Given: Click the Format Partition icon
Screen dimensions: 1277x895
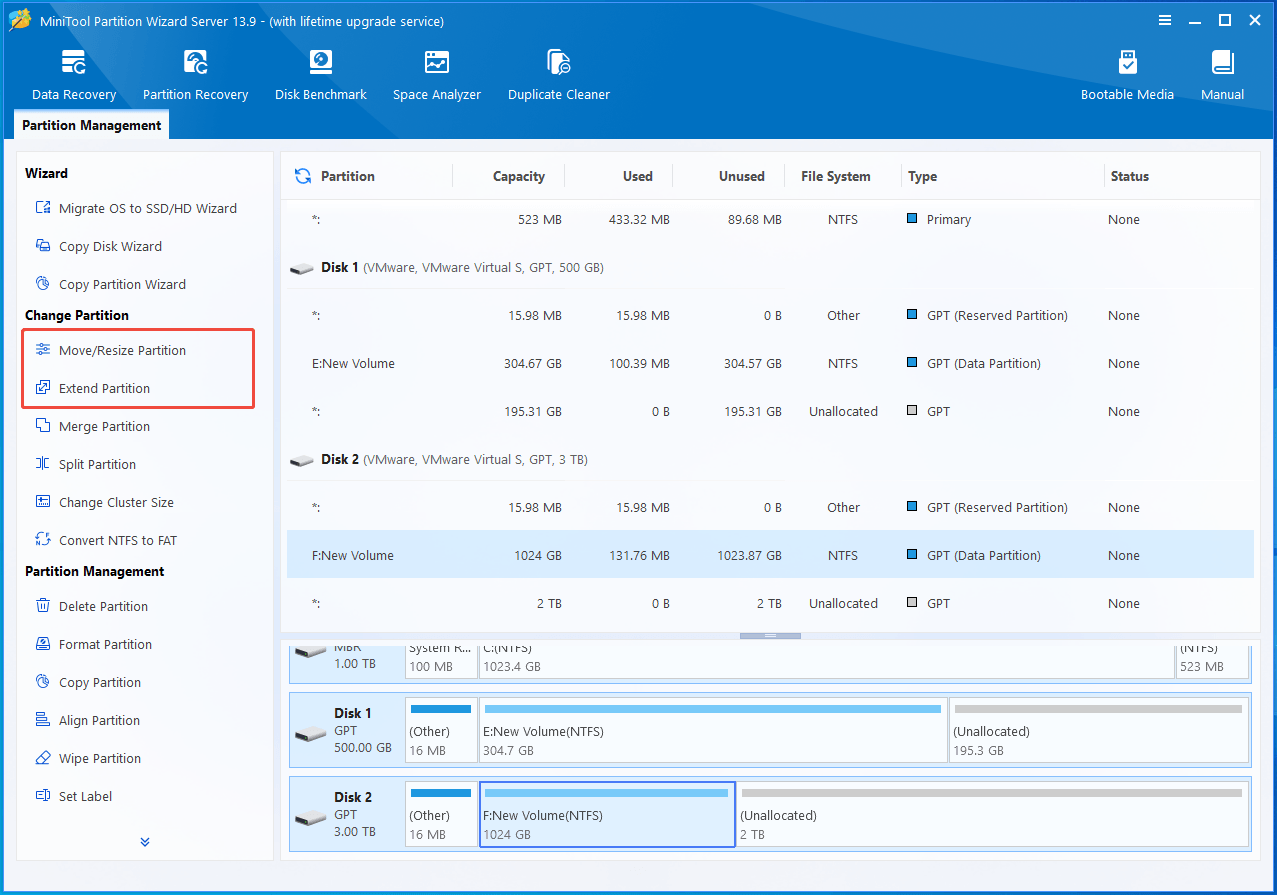Looking at the screenshot, I should pyautogui.click(x=43, y=644).
